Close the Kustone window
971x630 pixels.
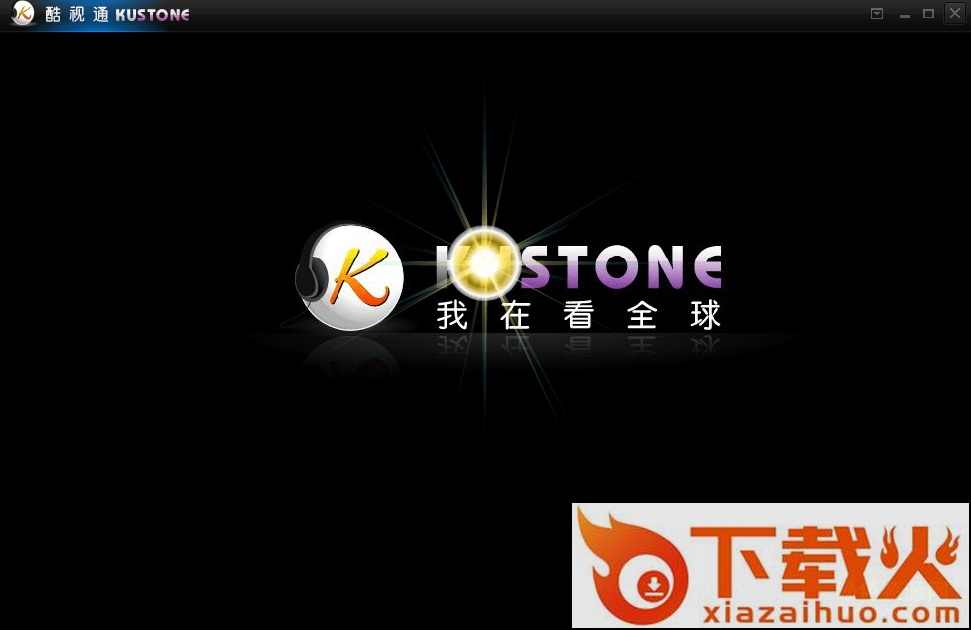tap(955, 13)
